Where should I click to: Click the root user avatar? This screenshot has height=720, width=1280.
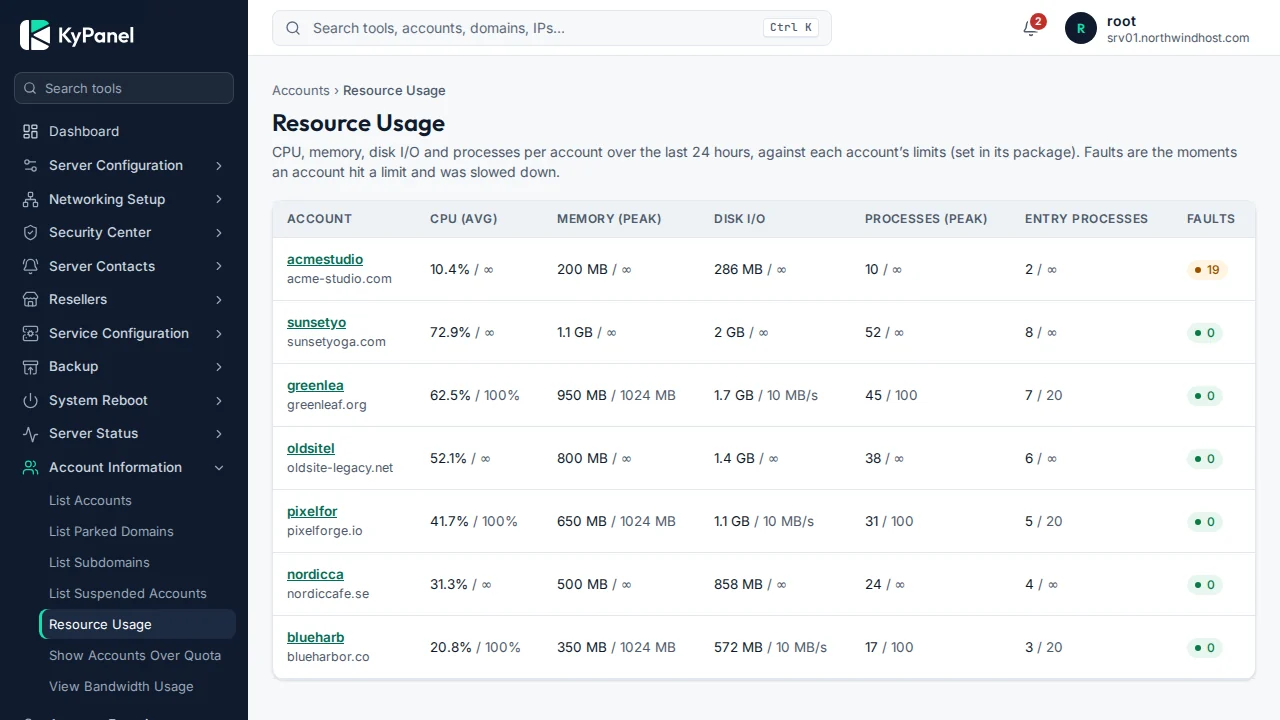tap(1081, 28)
